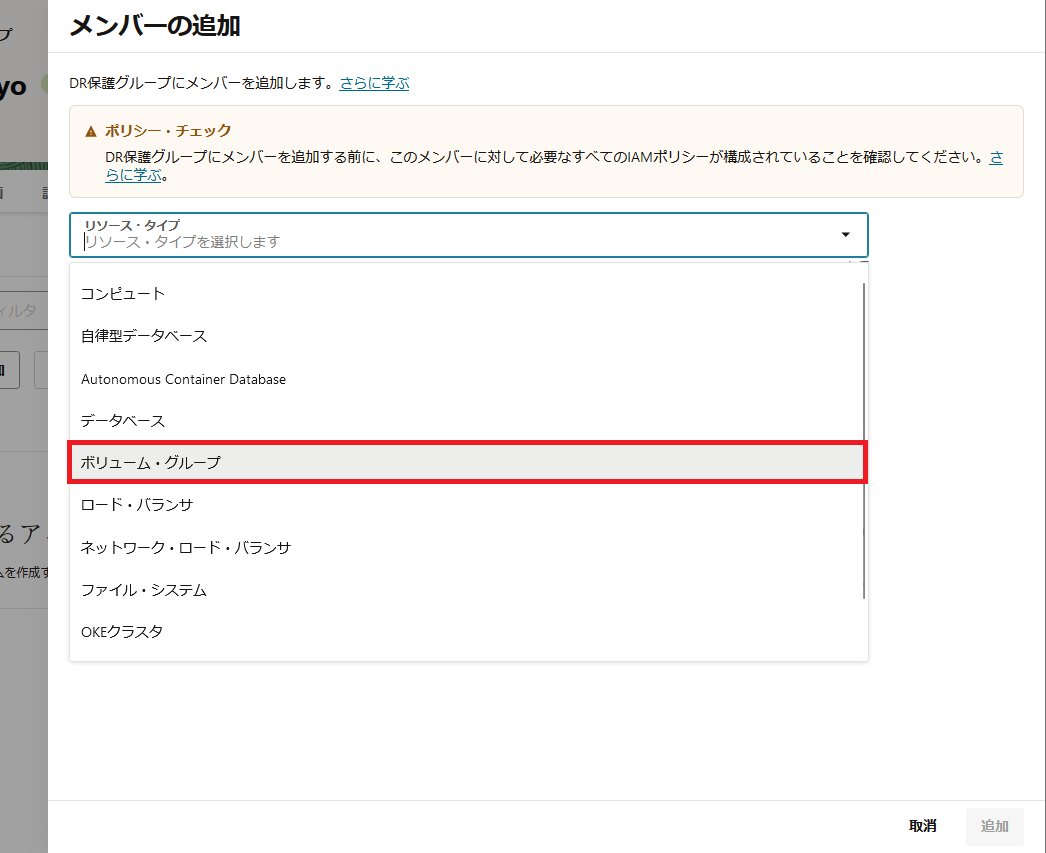The height and width of the screenshot is (853, 1046).
Task: Open the さらに学ぶ link at the top
Action: (373, 83)
